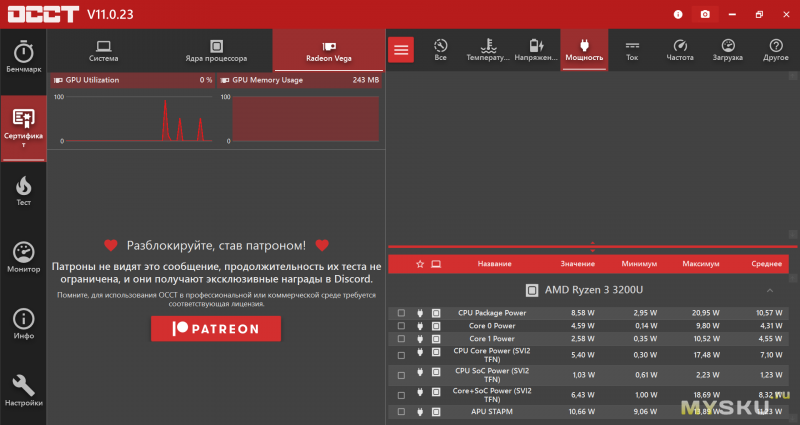800x425 pixels.
Task: Click the PATREON button
Action: point(216,329)
